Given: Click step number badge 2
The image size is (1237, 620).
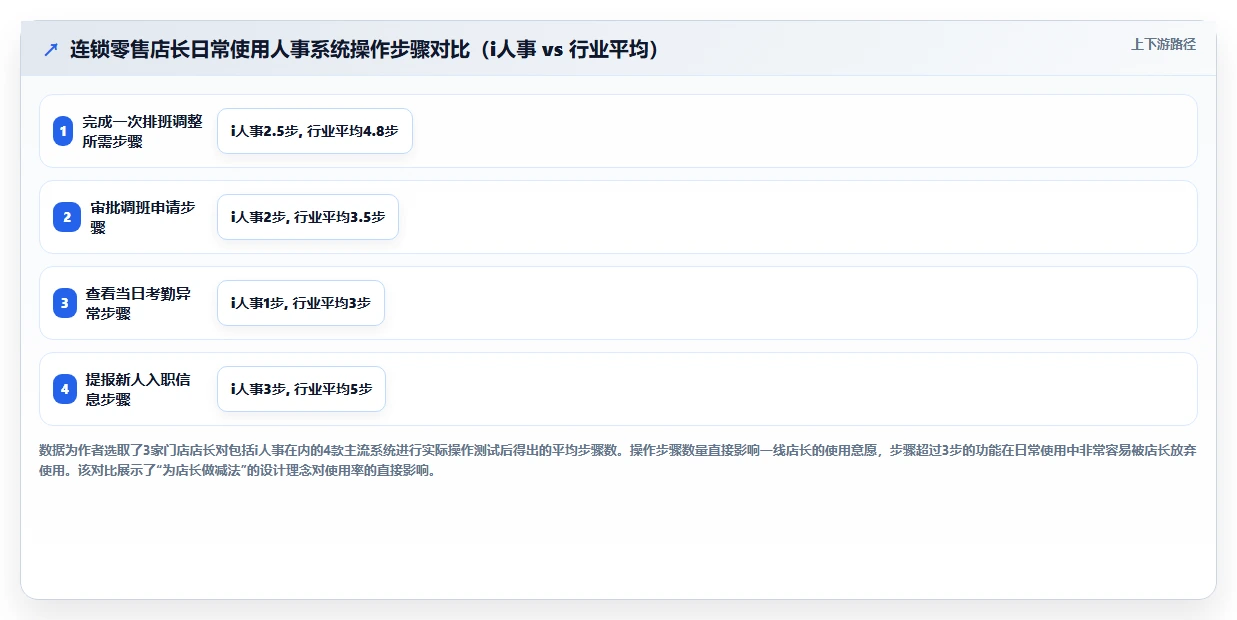Looking at the screenshot, I should pyautogui.click(x=67, y=217).
